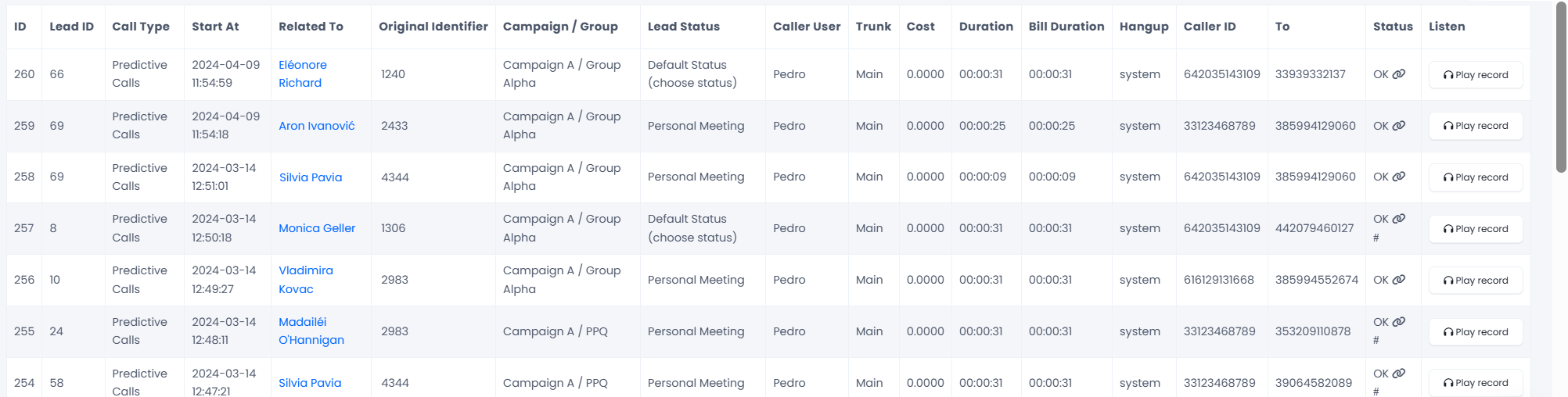Click headphones icon in call 256 Play record
Viewport: 1568px width, 397px height.
[1448, 281]
